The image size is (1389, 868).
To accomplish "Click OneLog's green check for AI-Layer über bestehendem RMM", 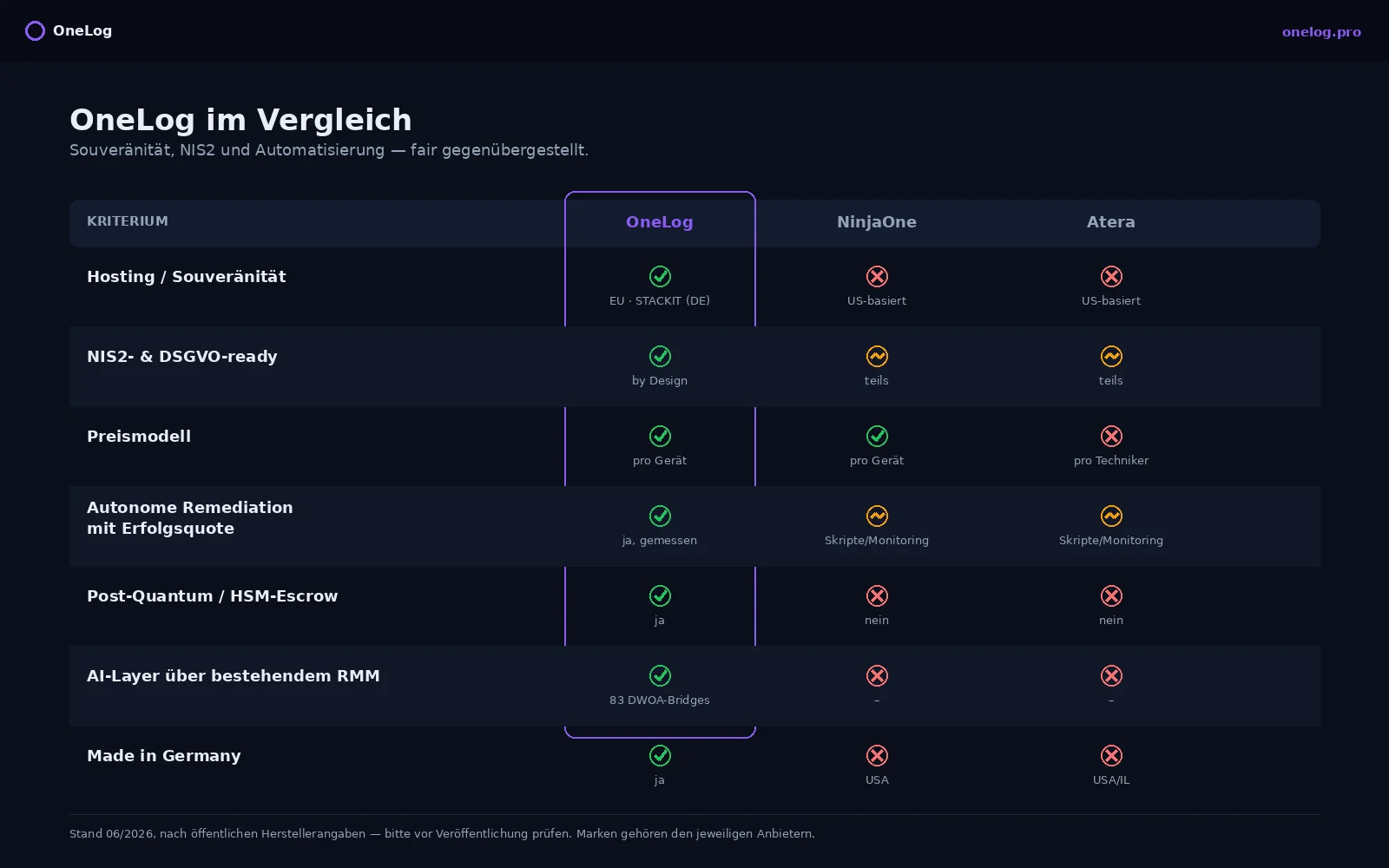I will 660,675.
